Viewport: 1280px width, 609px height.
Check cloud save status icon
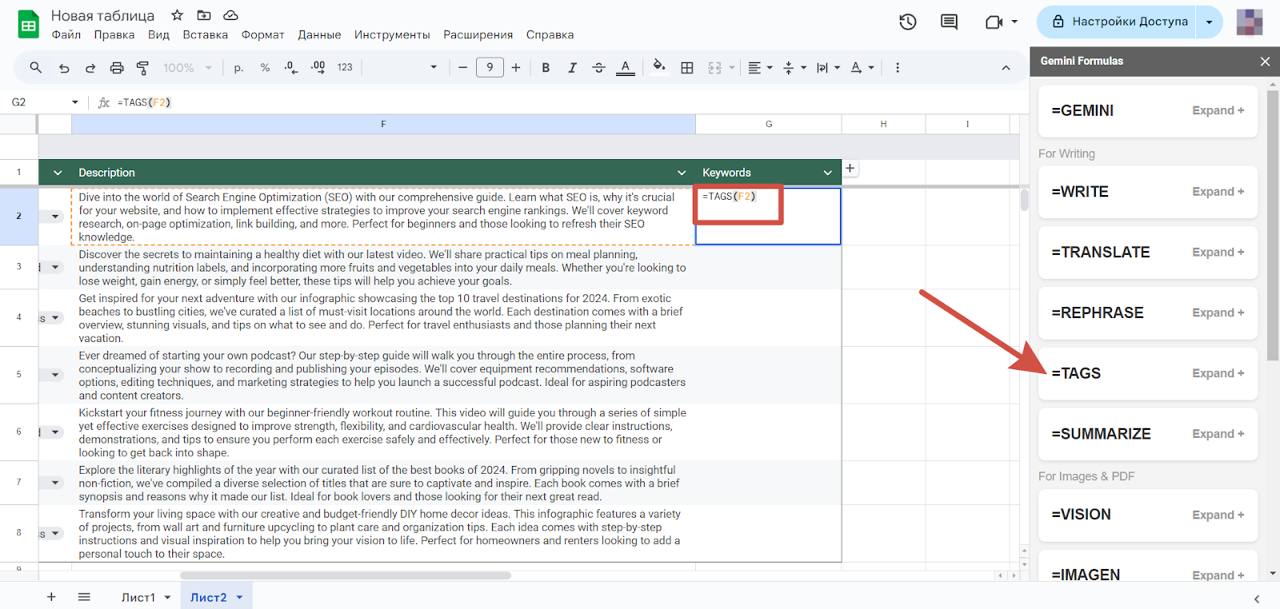231,16
